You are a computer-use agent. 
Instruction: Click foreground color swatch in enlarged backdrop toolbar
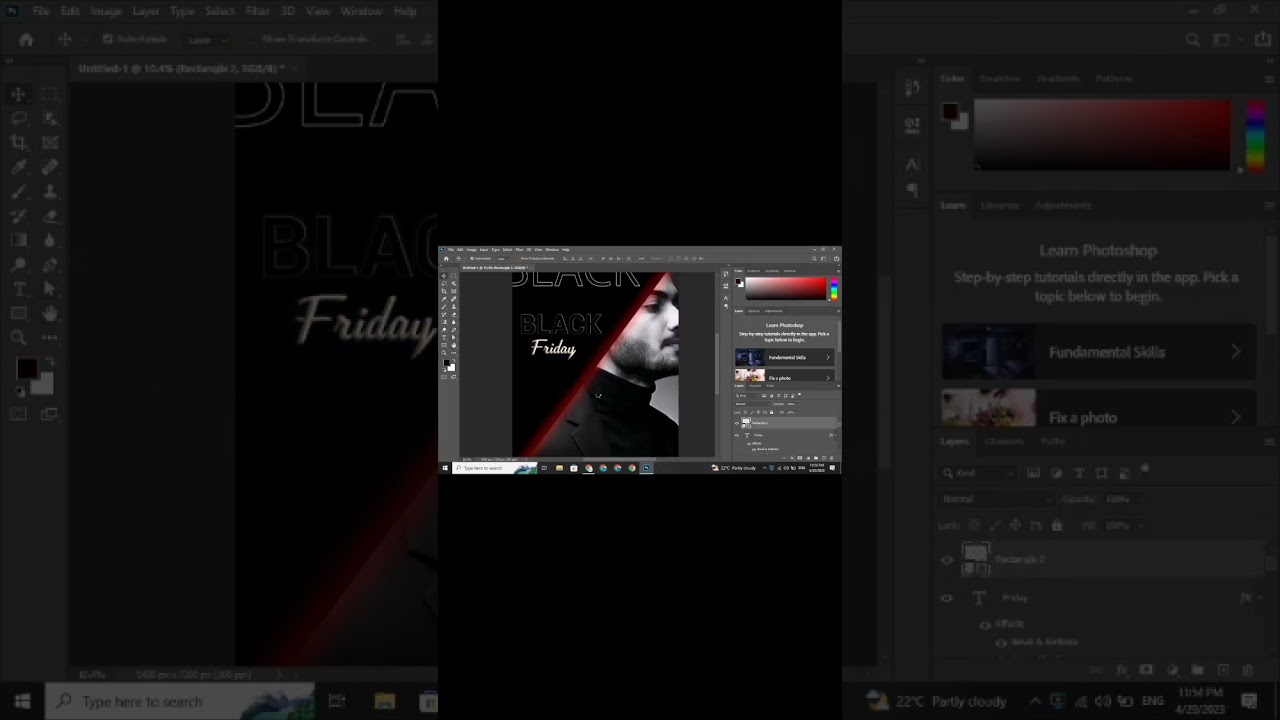[26, 369]
